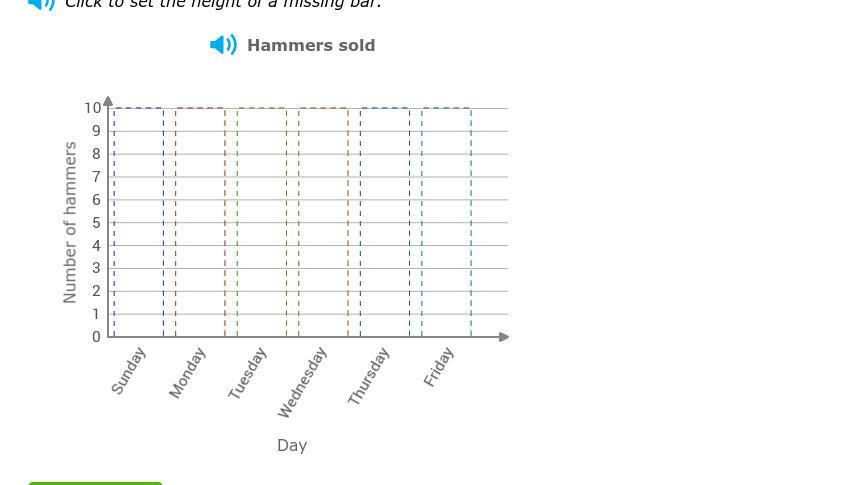Click the Tuesday green dashed bar

point(262,222)
